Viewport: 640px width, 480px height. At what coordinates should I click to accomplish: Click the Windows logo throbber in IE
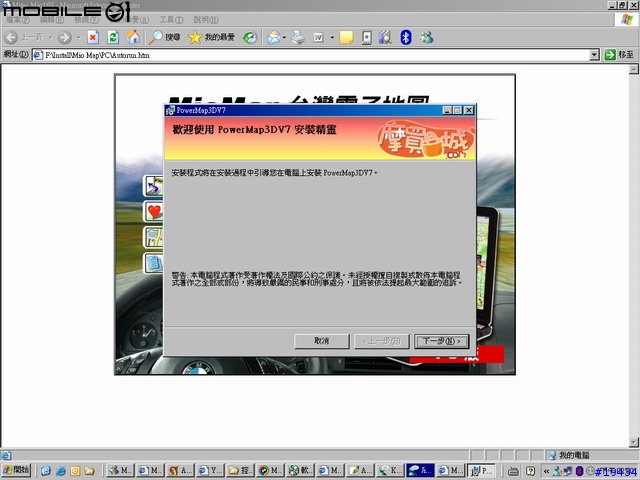tap(627, 20)
